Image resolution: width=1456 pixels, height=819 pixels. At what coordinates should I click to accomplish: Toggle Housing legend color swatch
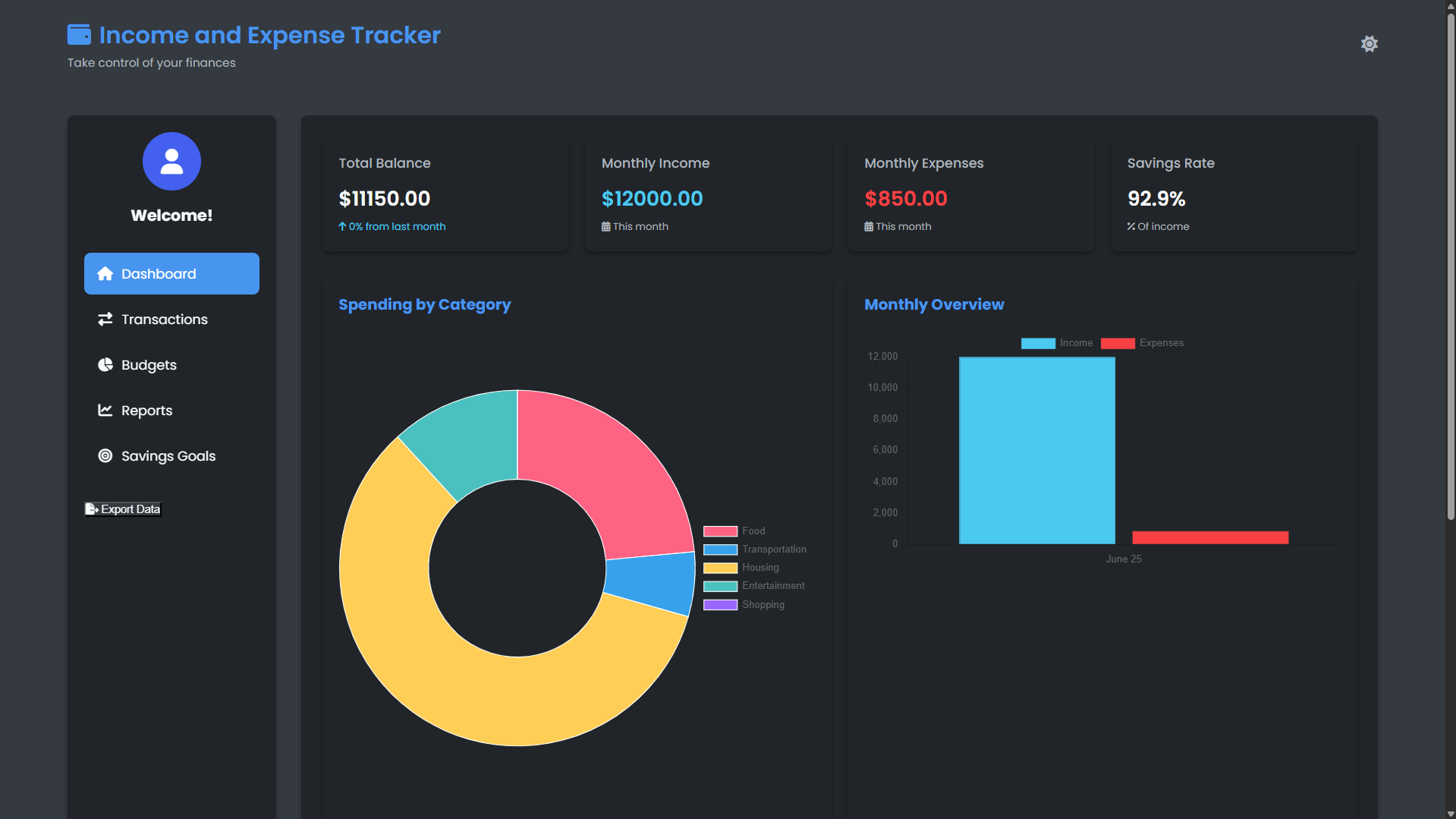pos(720,568)
